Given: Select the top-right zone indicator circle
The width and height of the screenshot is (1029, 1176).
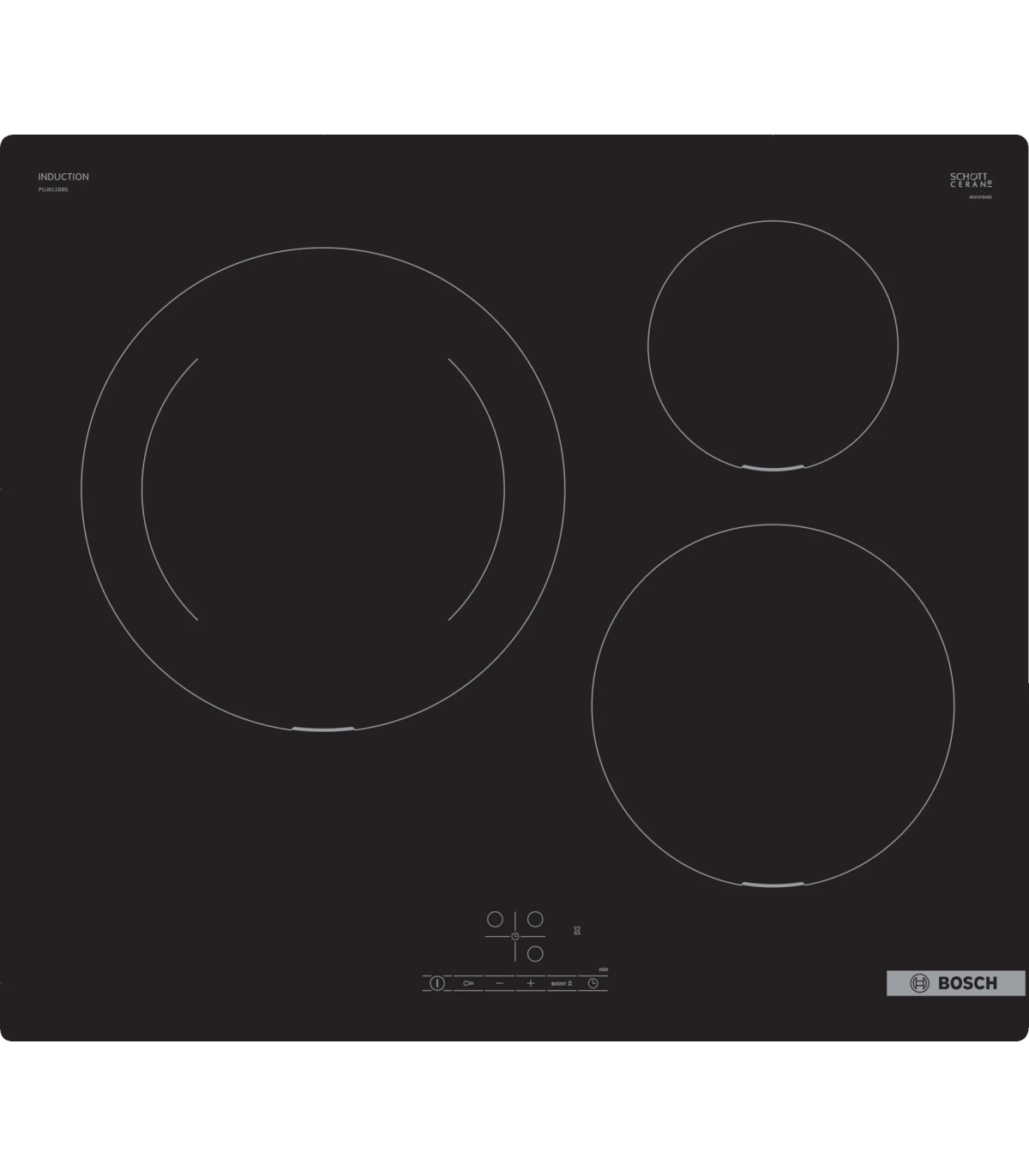Looking at the screenshot, I should tap(535, 919).
